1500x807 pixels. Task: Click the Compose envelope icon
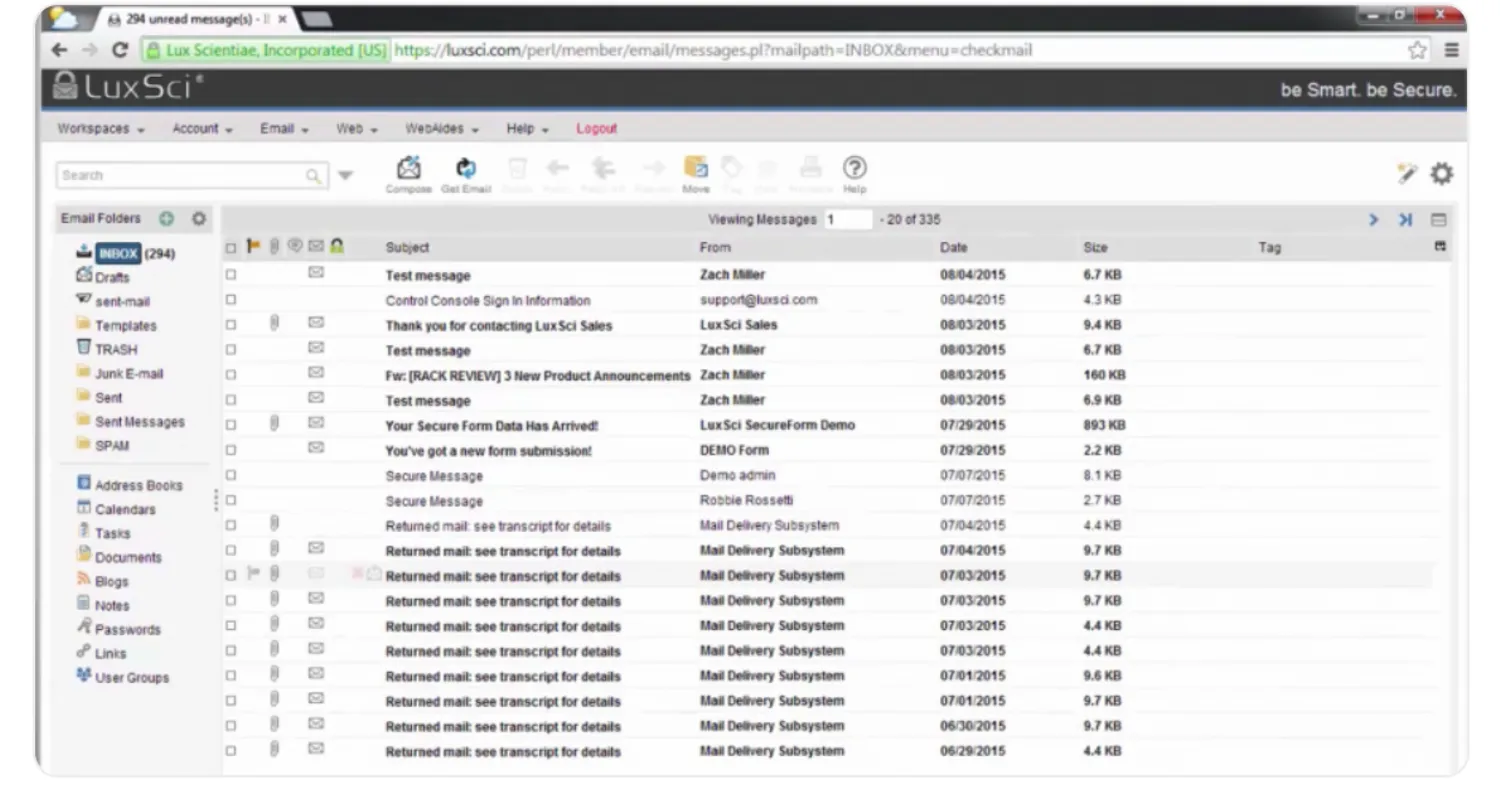[x=408, y=168]
